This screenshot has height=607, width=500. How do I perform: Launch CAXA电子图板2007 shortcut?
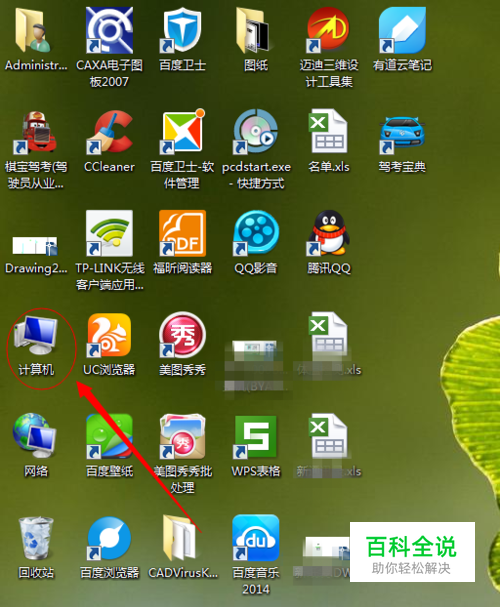(x=110, y=30)
